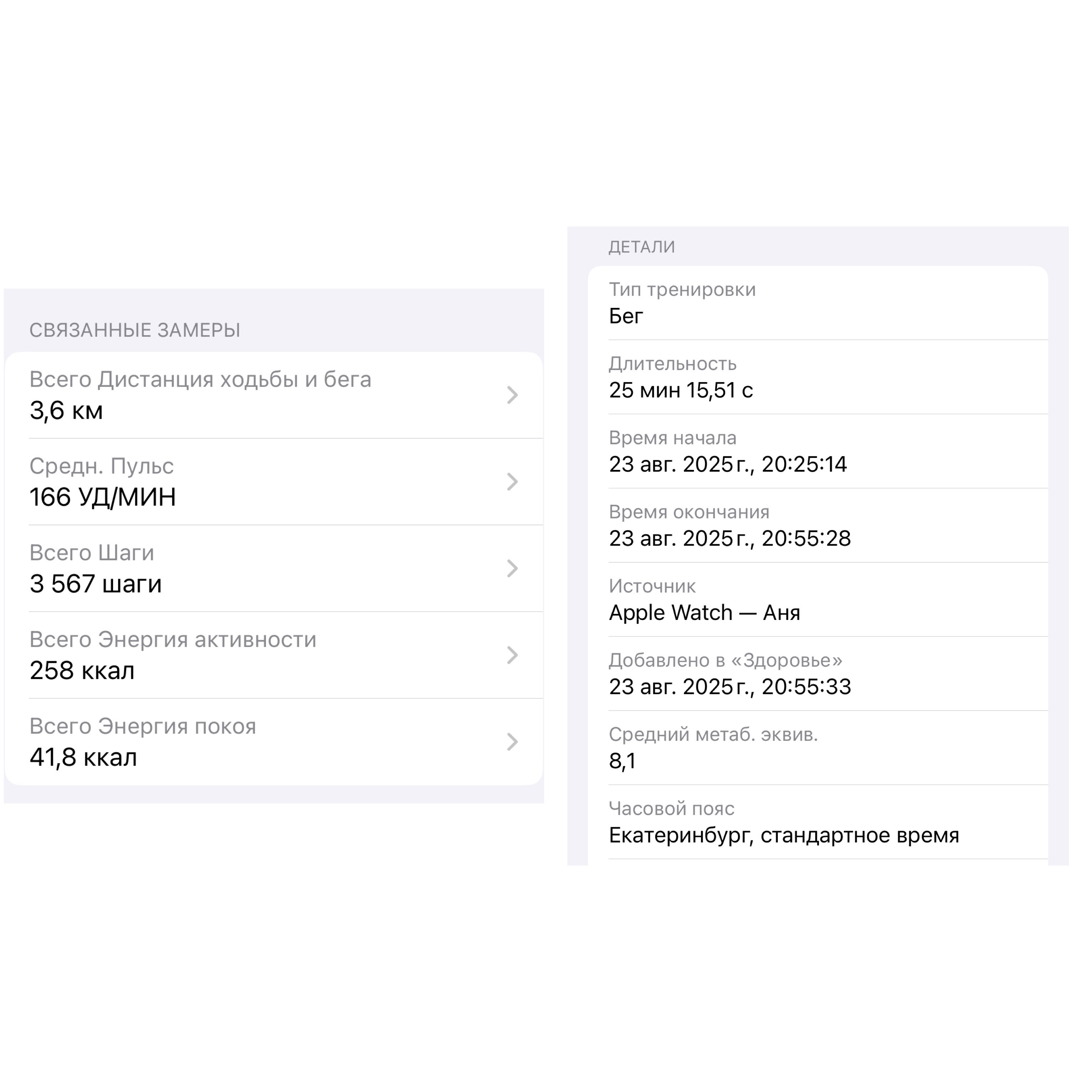Tap Часовой пояс Екатеринбург row
Image resolution: width=1092 pixels, height=1092 pixels.
point(818,822)
